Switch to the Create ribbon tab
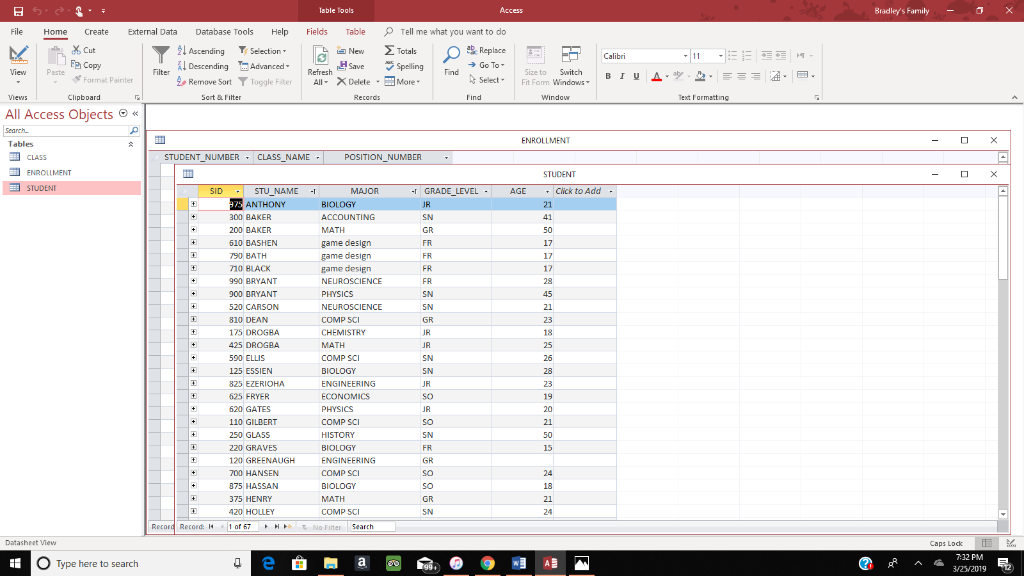This screenshot has width=1024, height=576. pyautogui.click(x=96, y=31)
